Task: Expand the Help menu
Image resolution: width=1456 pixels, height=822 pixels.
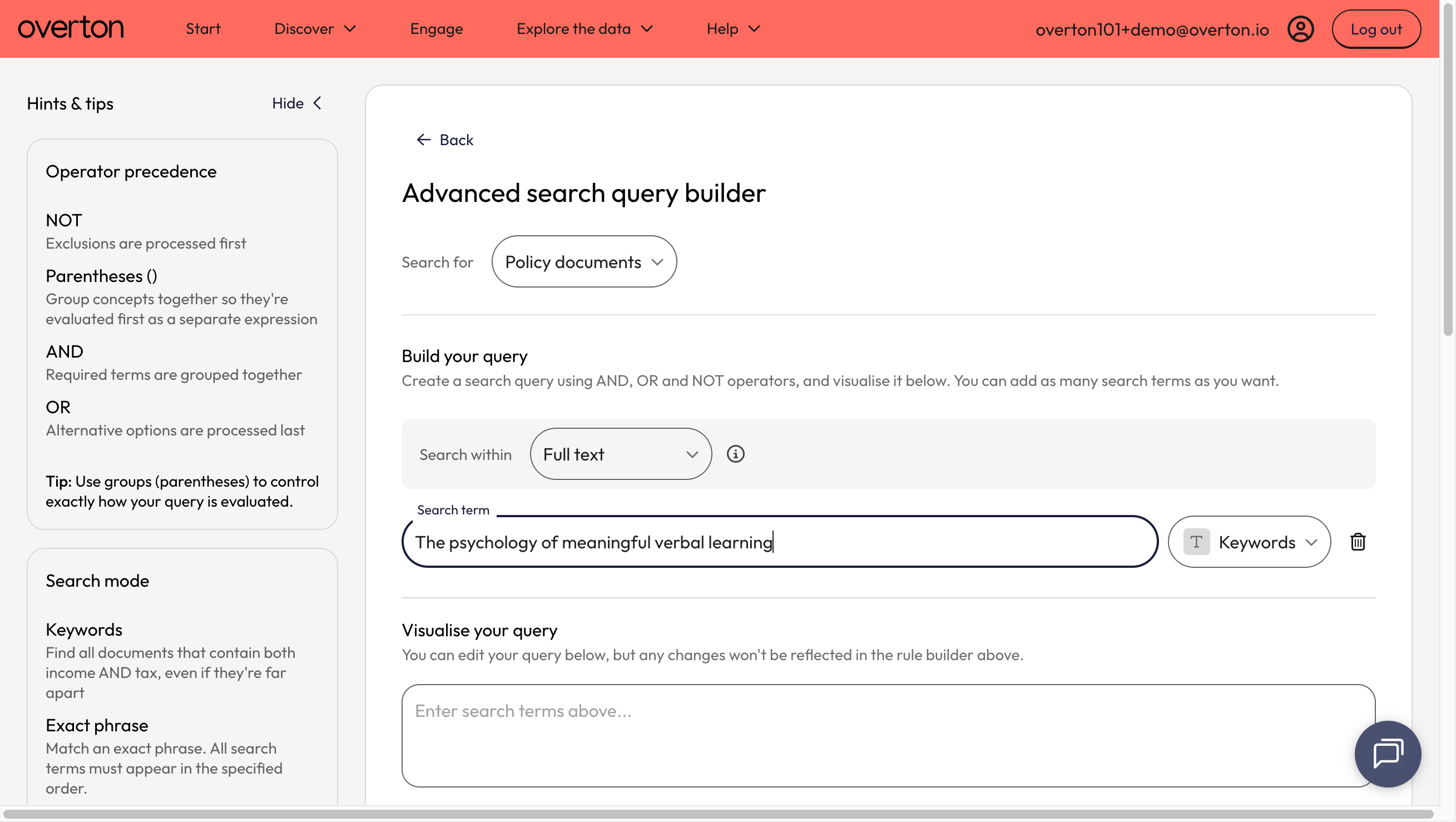Action: coord(733,29)
